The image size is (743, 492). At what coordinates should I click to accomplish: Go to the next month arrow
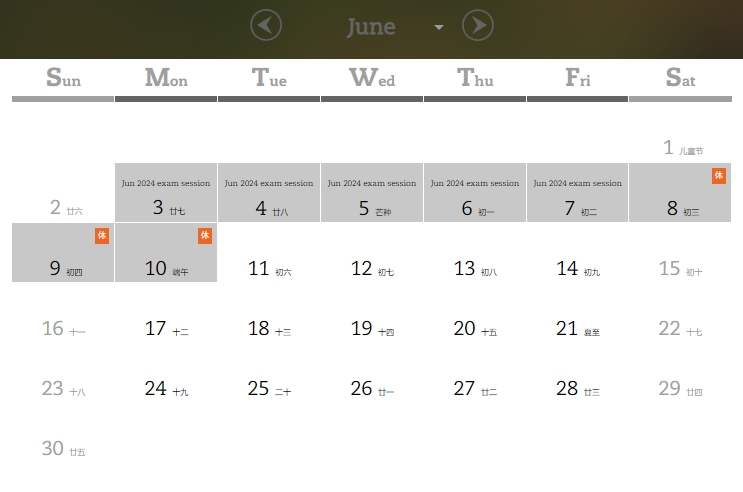click(478, 25)
